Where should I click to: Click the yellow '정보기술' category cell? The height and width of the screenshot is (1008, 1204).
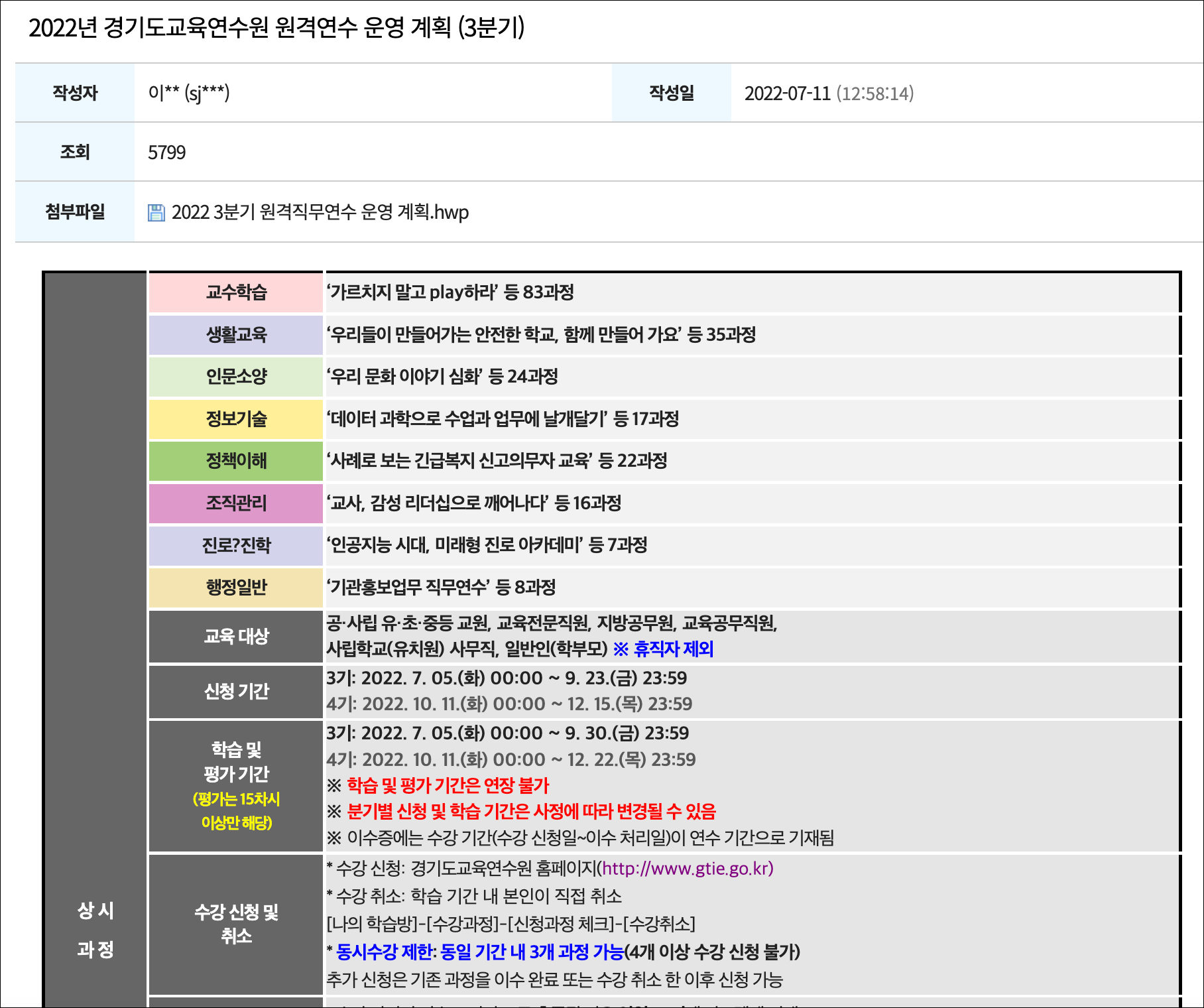pyautogui.click(x=236, y=418)
